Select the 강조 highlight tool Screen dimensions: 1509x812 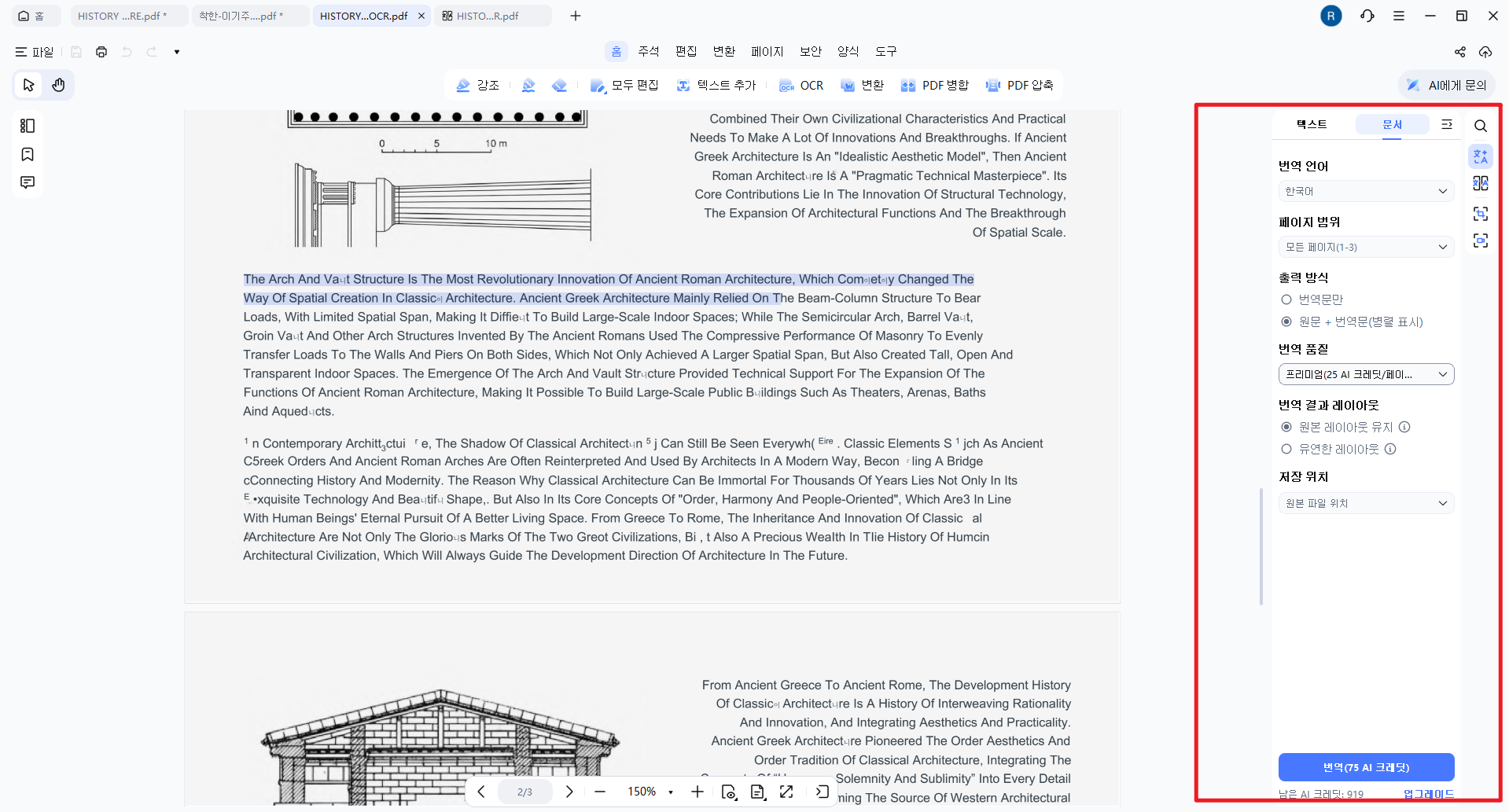click(477, 85)
